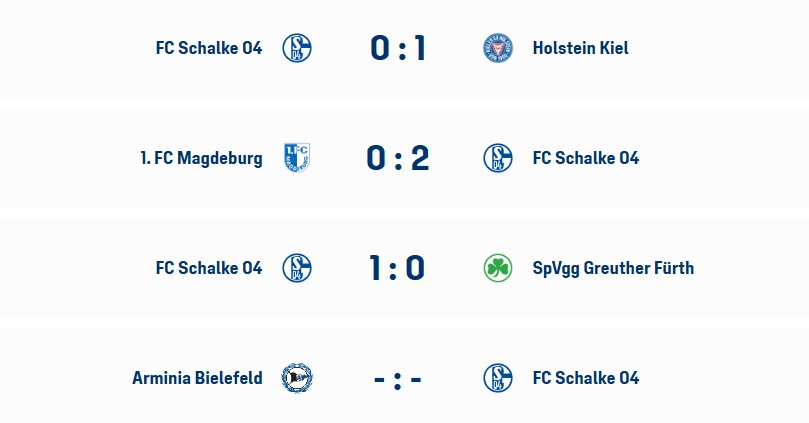Click Schalke 04 logo in Magdeburg match
This screenshot has width=809, height=423.
(x=498, y=158)
